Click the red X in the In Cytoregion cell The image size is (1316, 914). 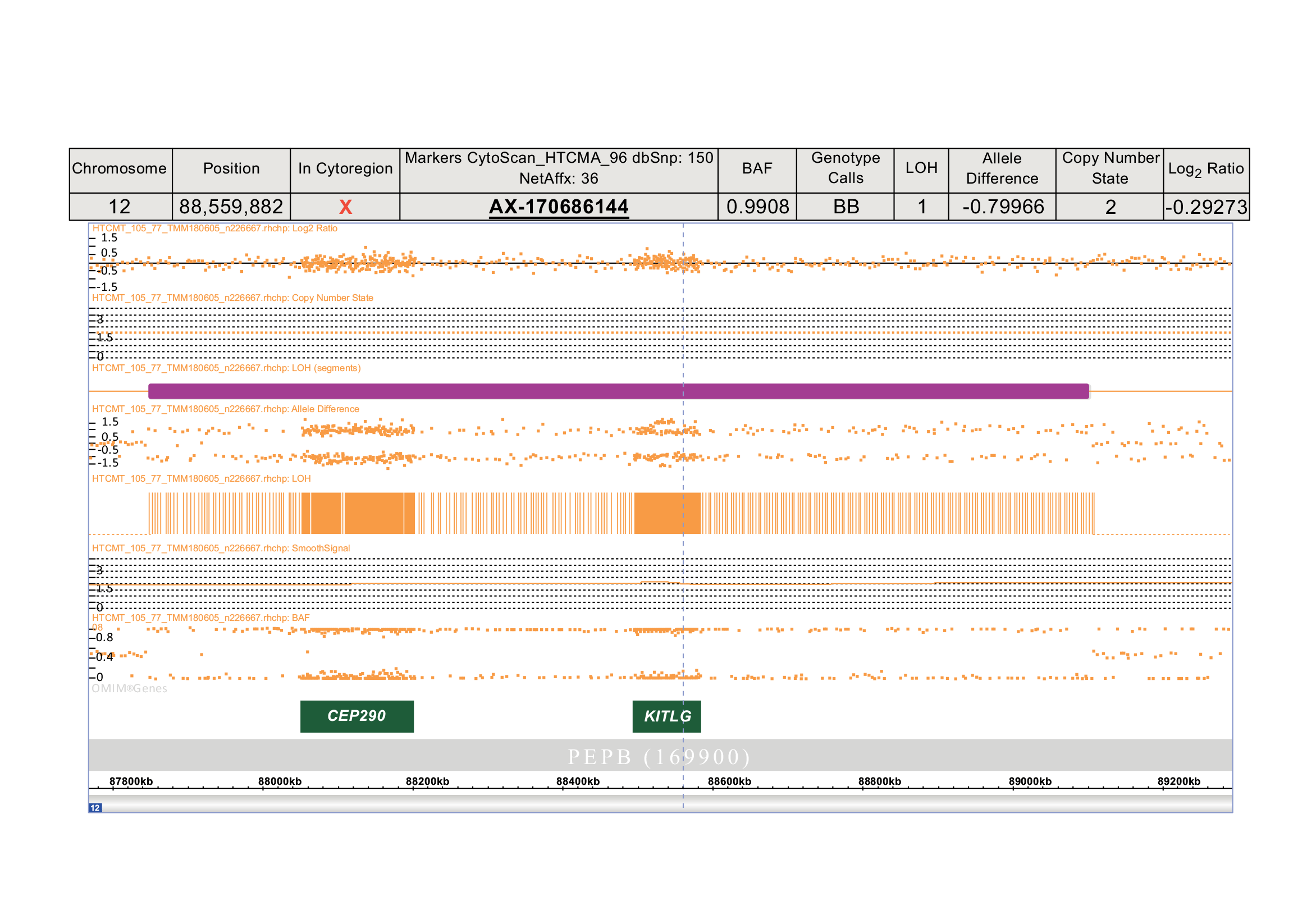coord(345,207)
